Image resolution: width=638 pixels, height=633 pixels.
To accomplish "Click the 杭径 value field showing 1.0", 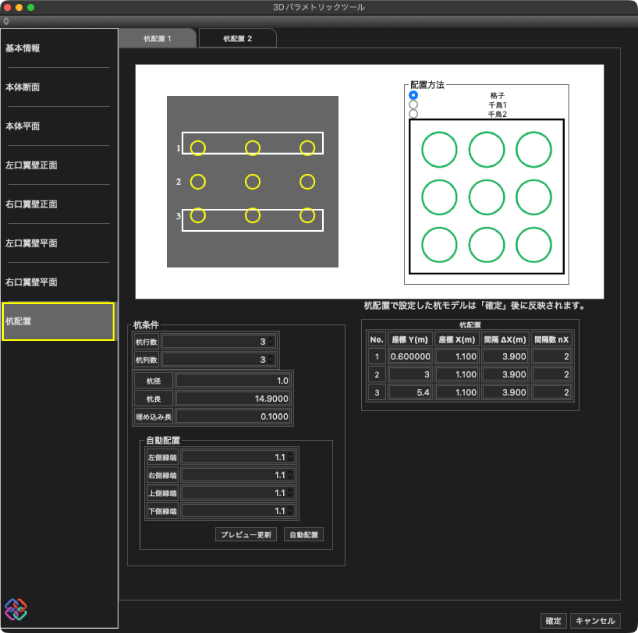I will [x=233, y=381].
